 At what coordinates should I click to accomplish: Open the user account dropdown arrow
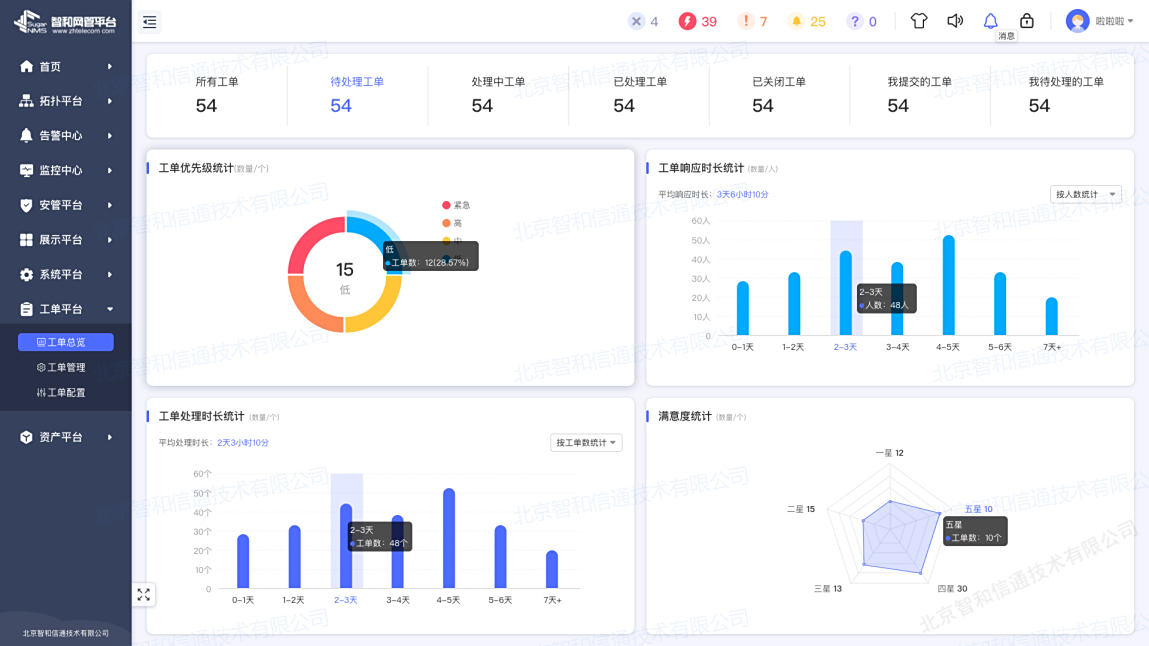point(1131,21)
